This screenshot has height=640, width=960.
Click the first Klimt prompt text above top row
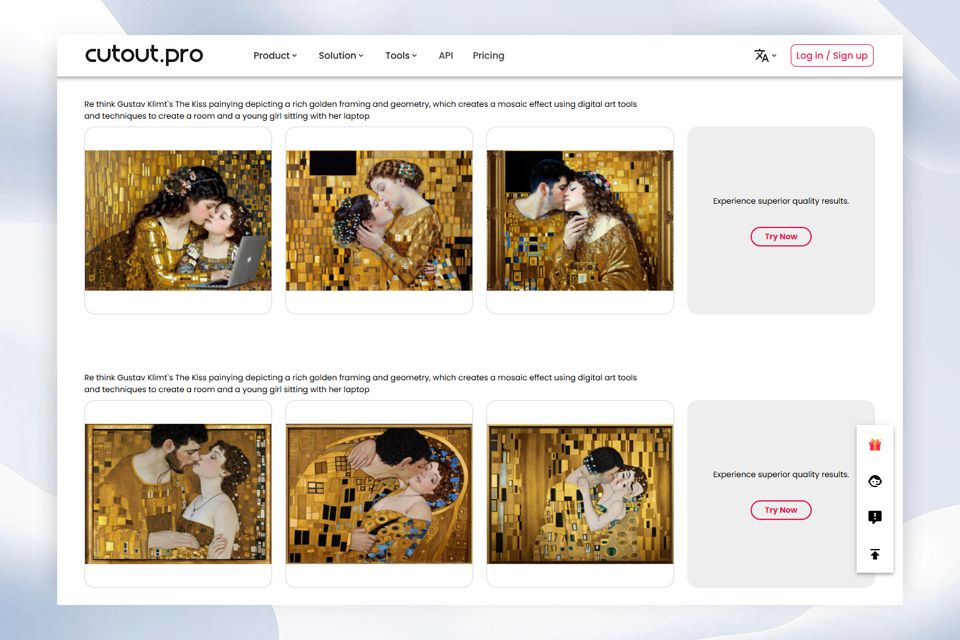[361, 110]
